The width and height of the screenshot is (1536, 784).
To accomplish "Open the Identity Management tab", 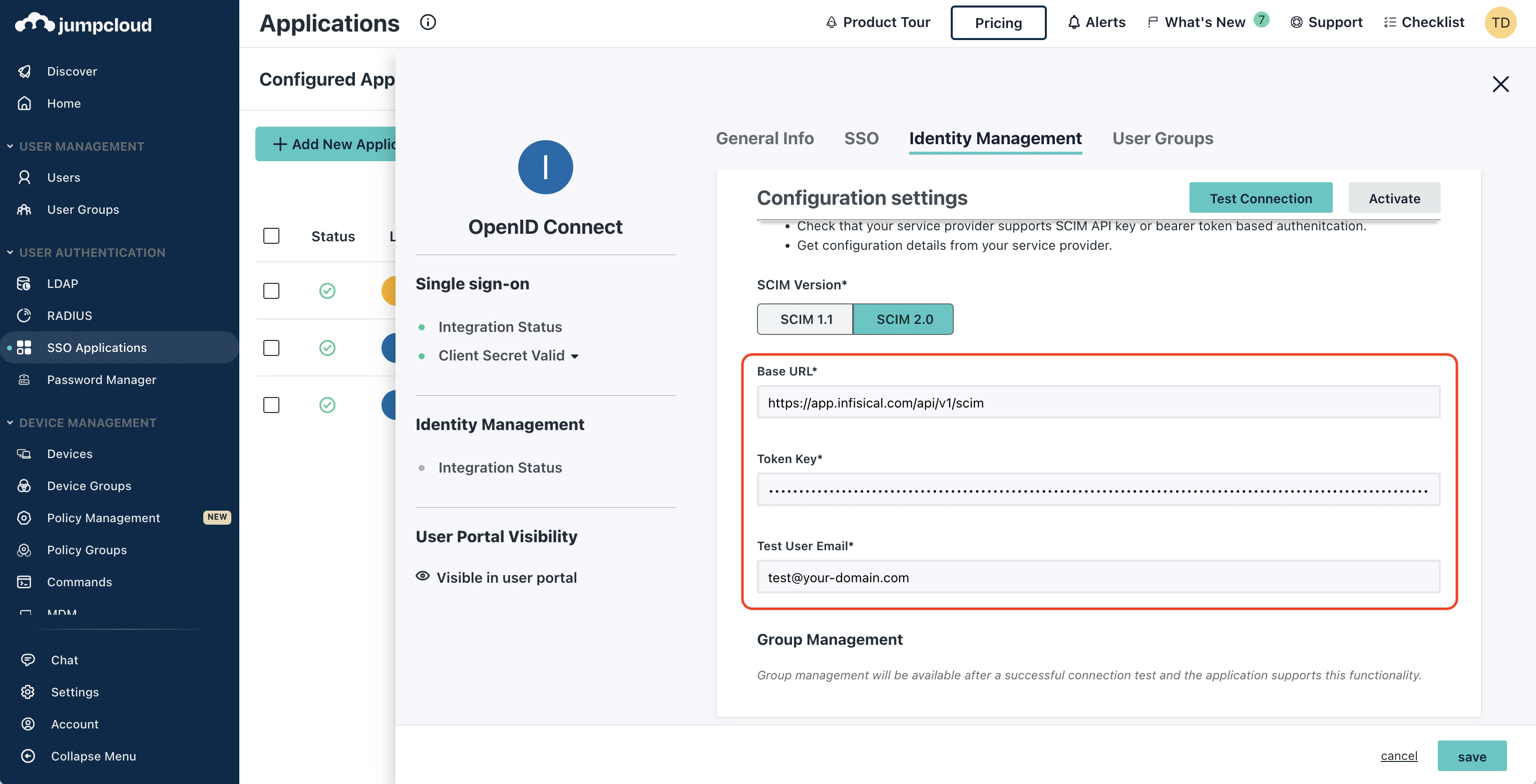I will click(995, 138).
